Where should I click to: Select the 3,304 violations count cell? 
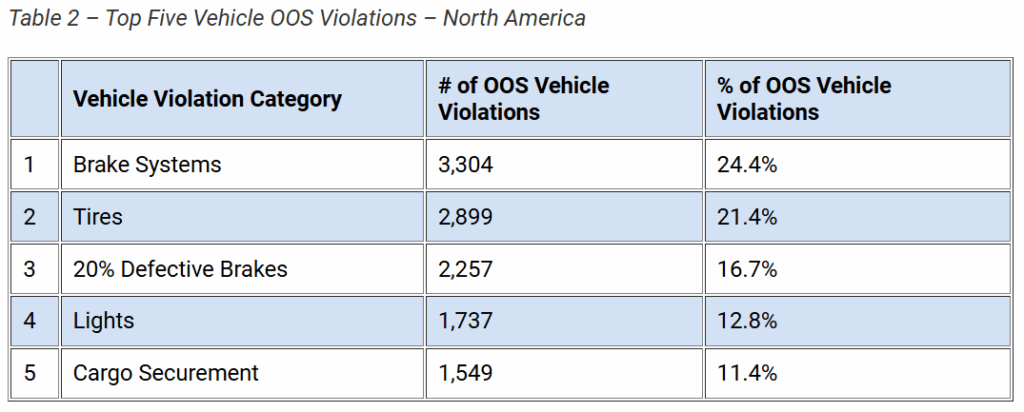coord(466,164)
